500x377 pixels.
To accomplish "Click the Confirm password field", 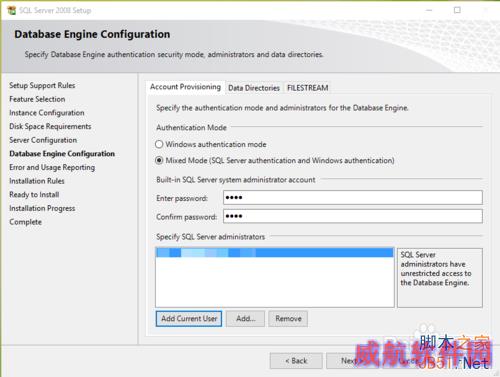I will [x=353, y=216].
